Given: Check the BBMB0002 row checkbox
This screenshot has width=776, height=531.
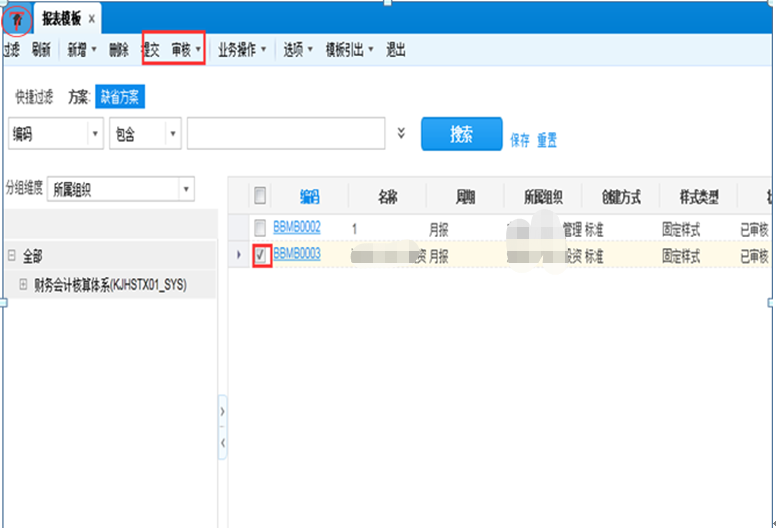Looking at the screenshot, I should click(x=260, y=228).
